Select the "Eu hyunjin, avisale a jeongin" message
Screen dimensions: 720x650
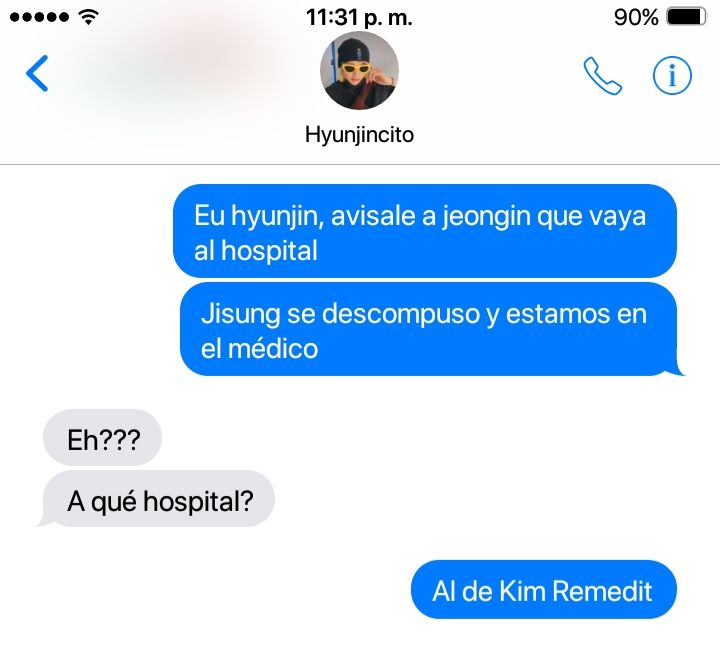(x=425, y=231)
